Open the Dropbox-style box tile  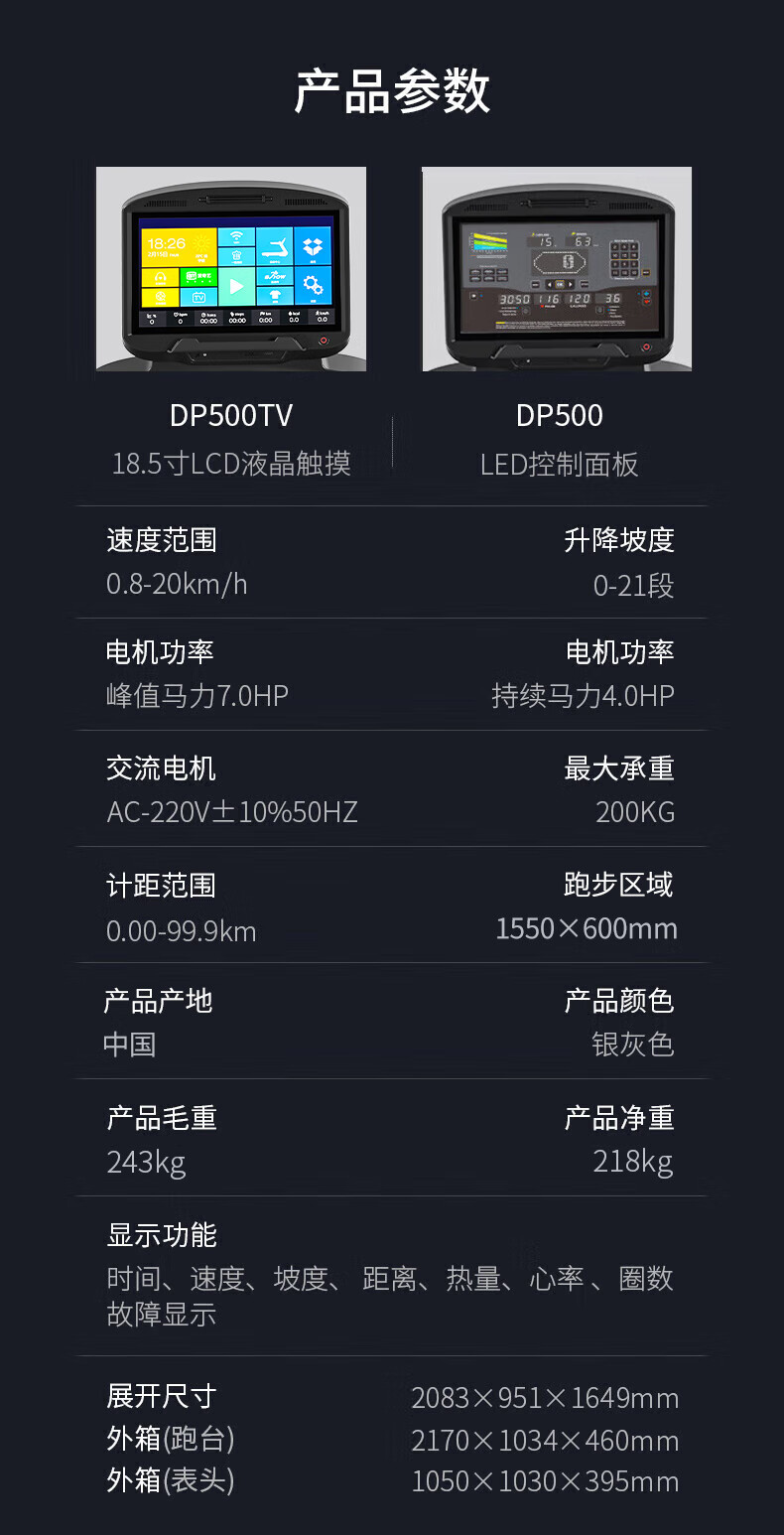tap(313, 246)
